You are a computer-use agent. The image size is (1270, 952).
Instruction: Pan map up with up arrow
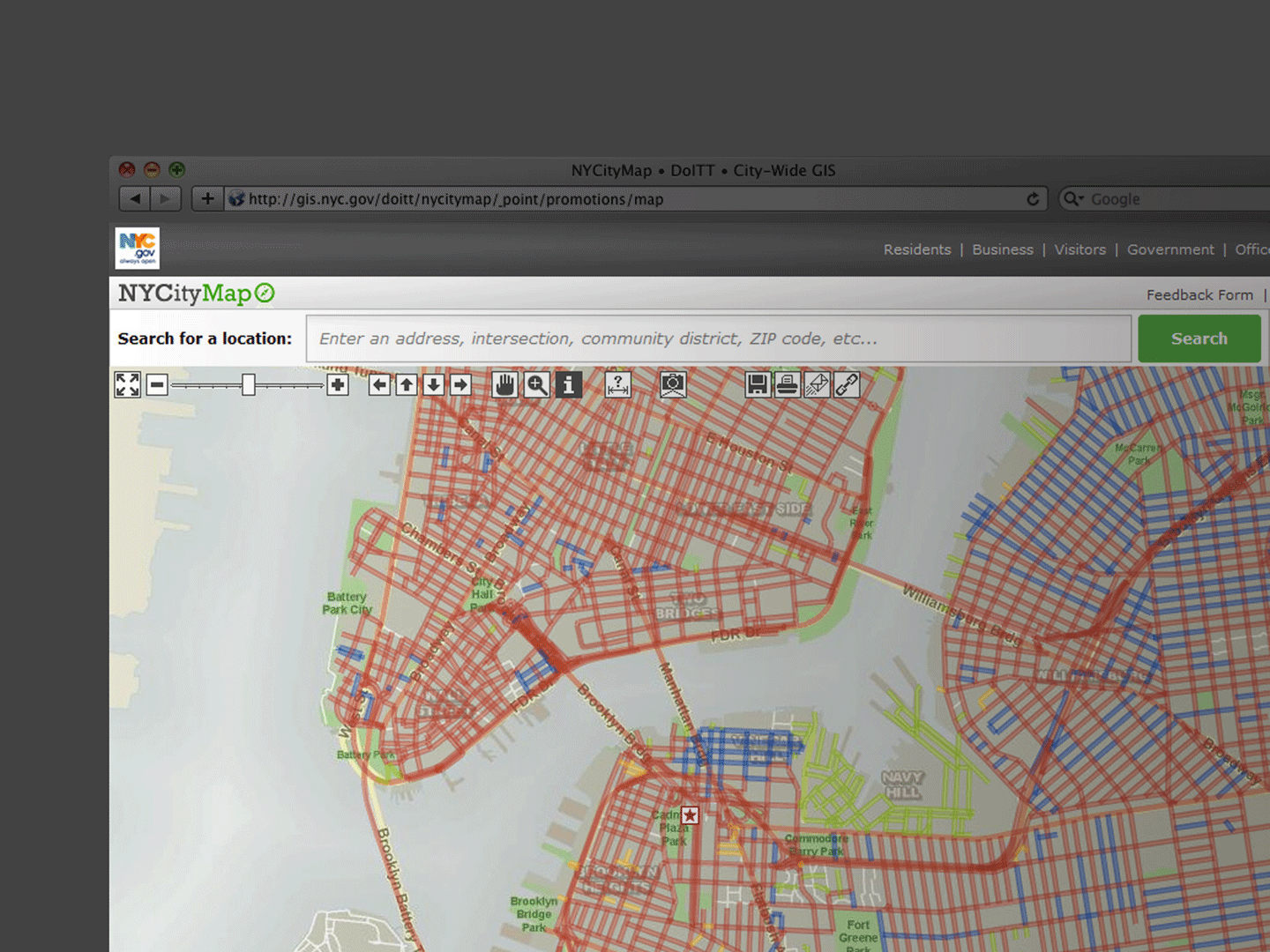pyautogui.click(x=406, y=384)
